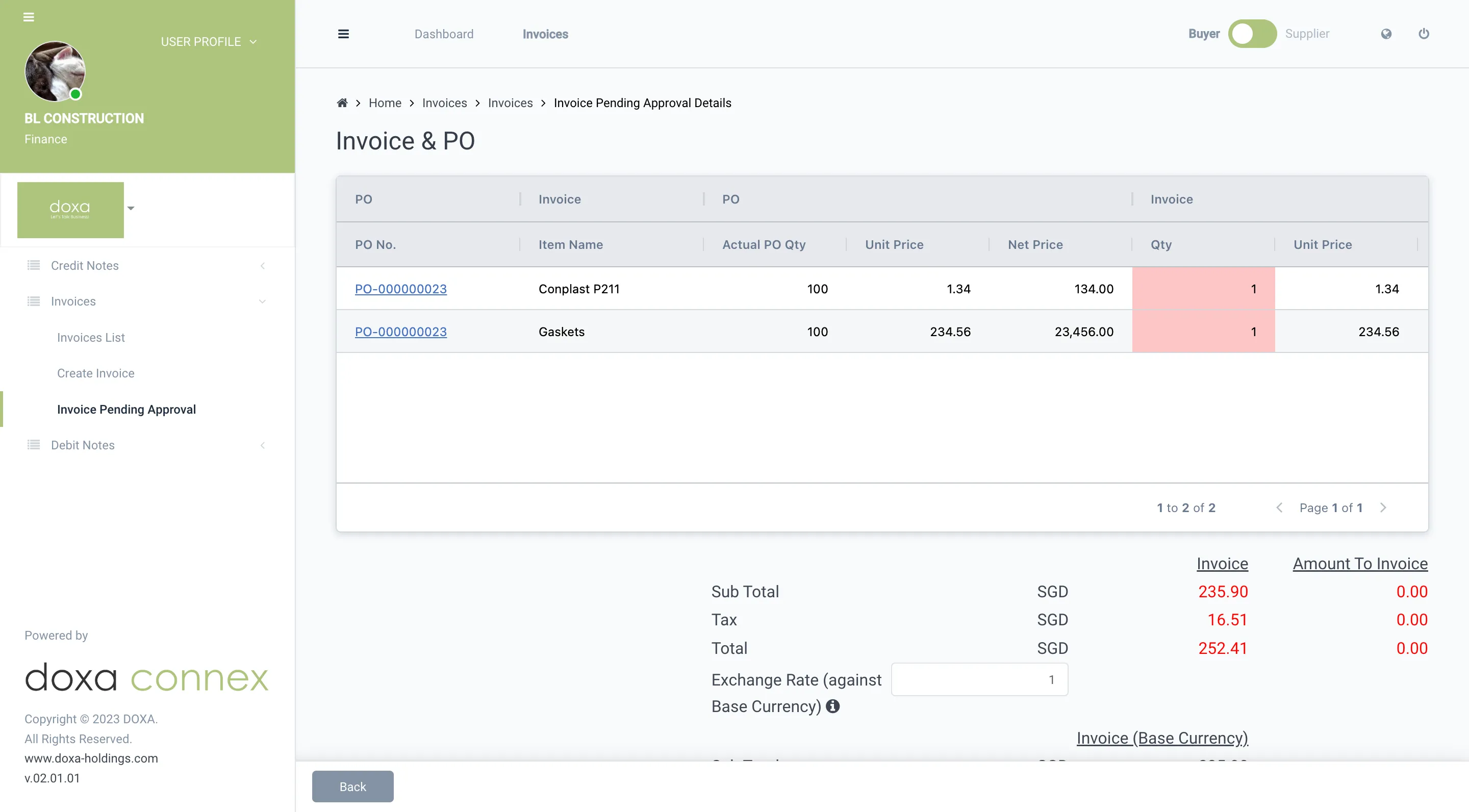Select Invoices List in sidebar
1469x812 pixels.
click(91, 338)
